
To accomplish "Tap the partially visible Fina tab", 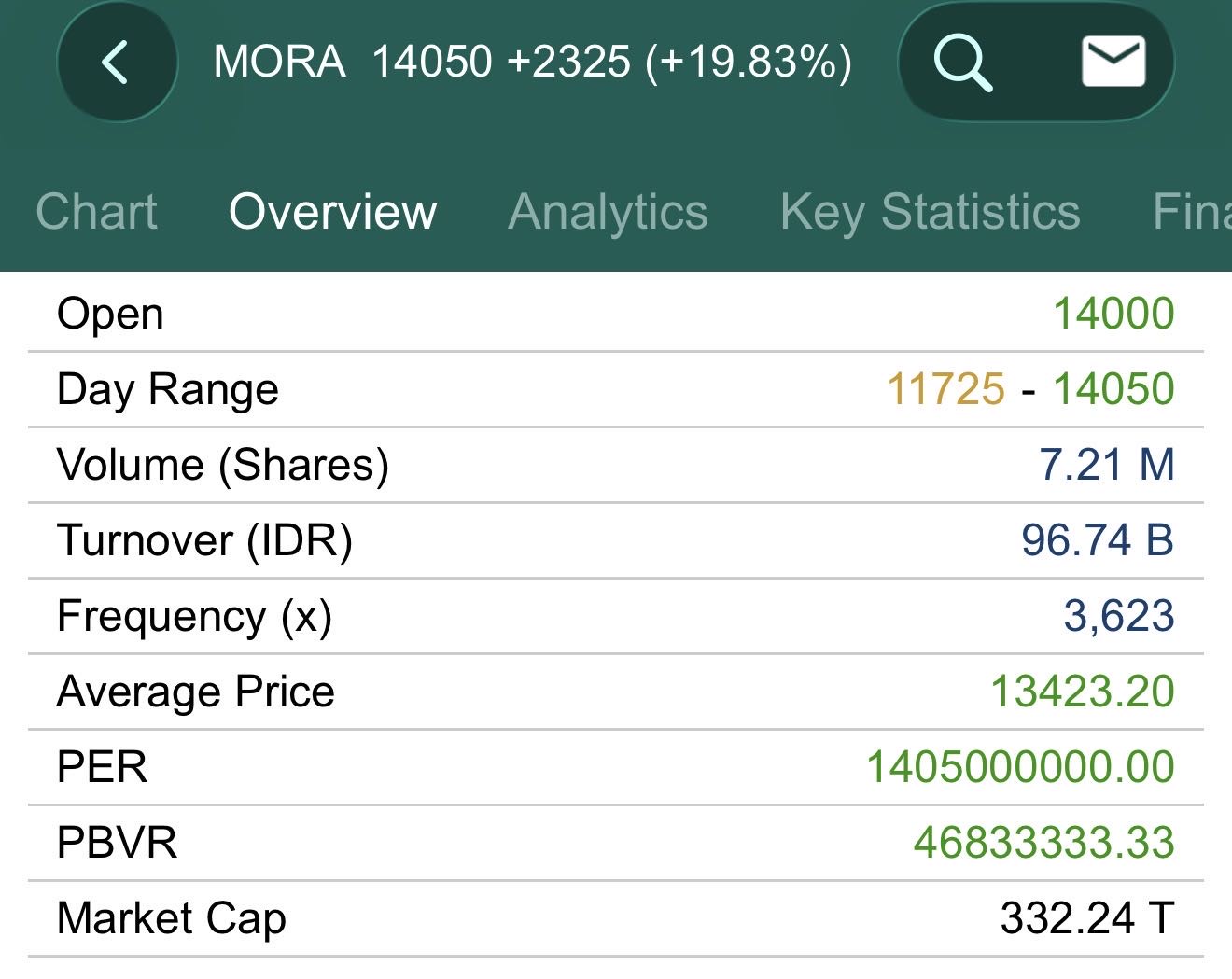I will pyautogui.click(x=1191, y=211).
